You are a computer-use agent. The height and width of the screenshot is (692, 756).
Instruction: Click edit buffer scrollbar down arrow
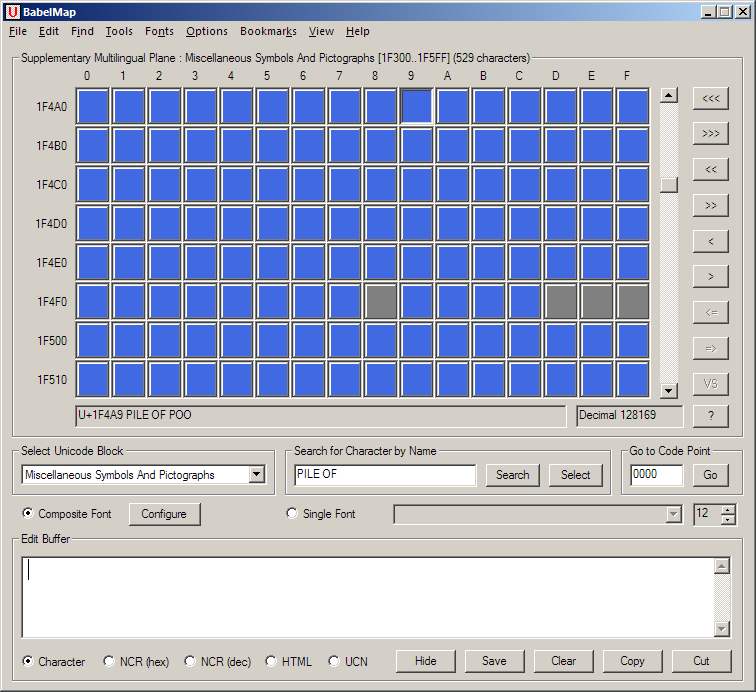[x=722, y=628]
